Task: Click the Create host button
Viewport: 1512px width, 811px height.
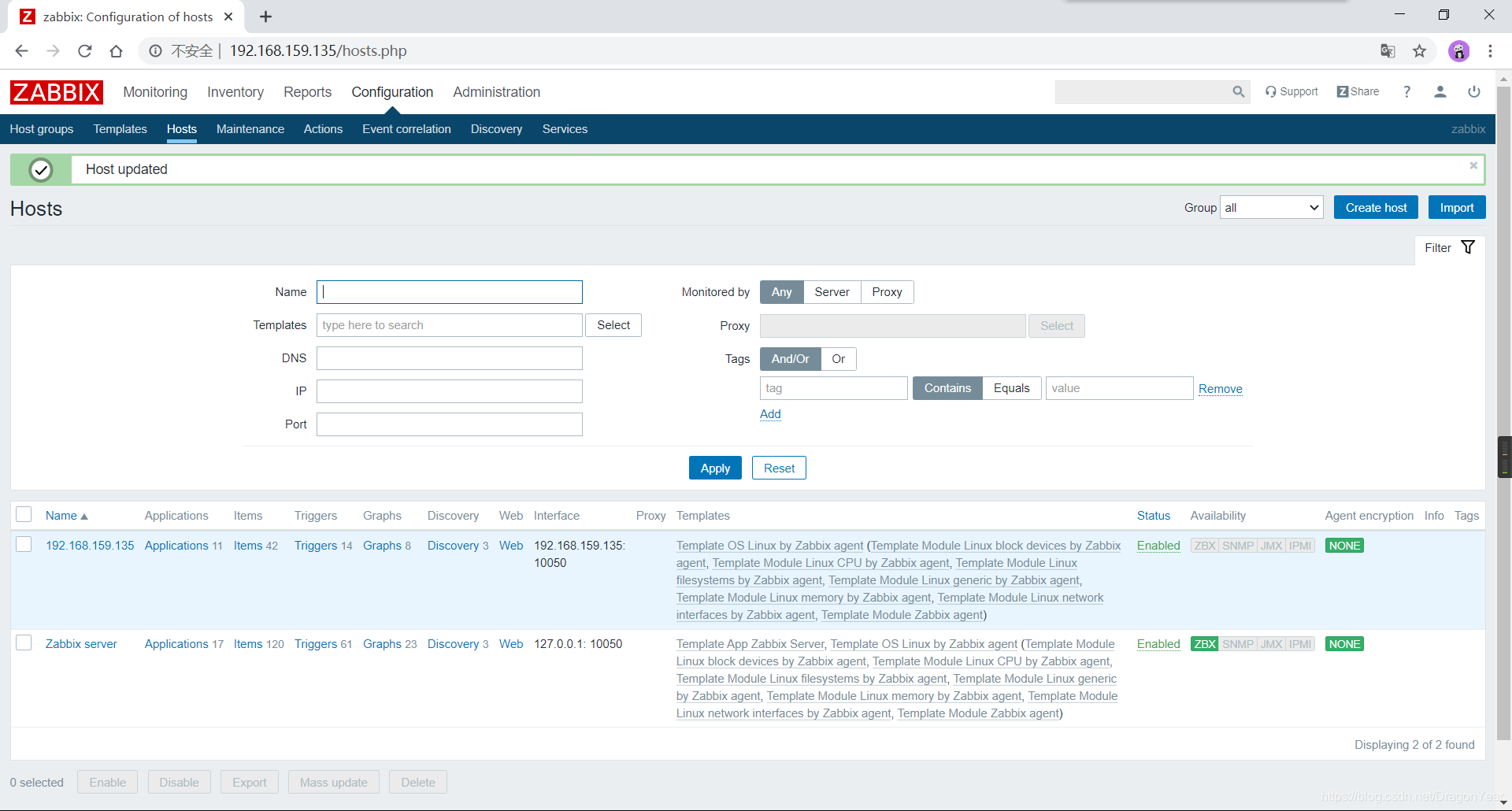Action: (1376, 208)
